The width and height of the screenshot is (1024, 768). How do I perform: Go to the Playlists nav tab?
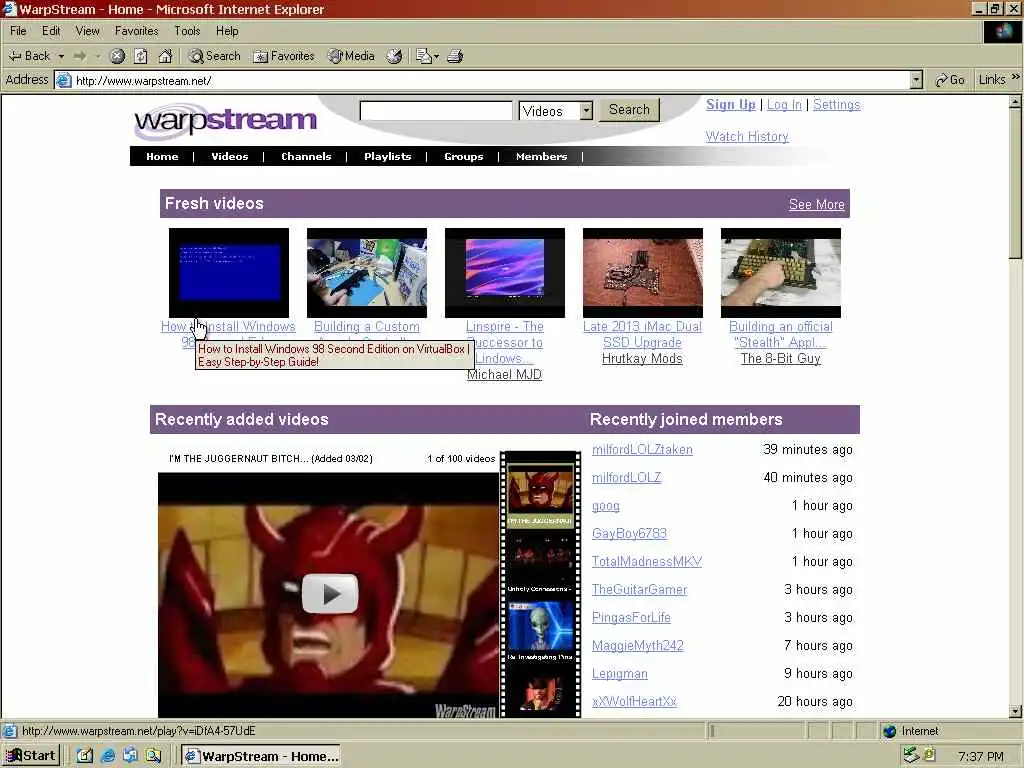point(387,156)
